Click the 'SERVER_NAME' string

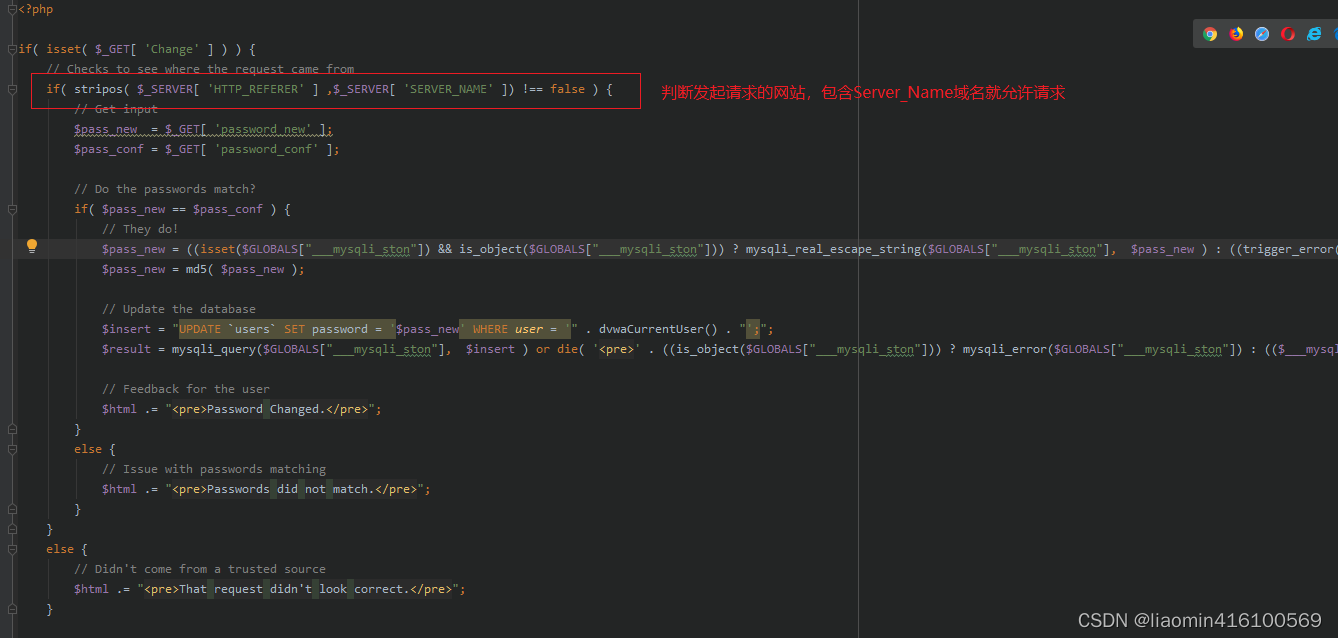(448, 89)
